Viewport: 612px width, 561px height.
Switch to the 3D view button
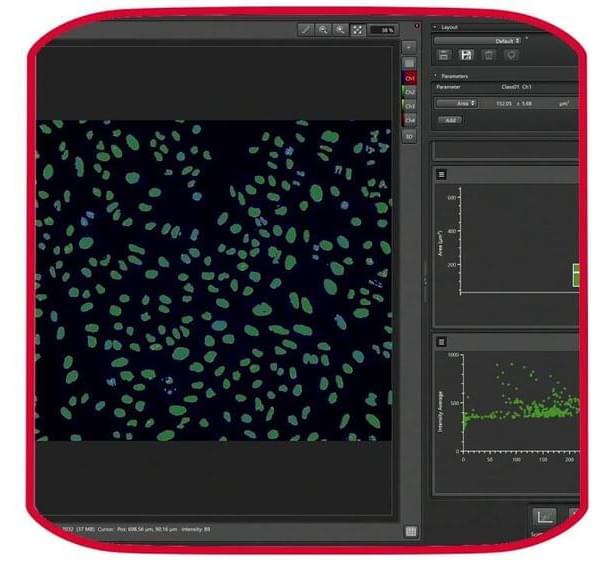click(x=409, y=135)
